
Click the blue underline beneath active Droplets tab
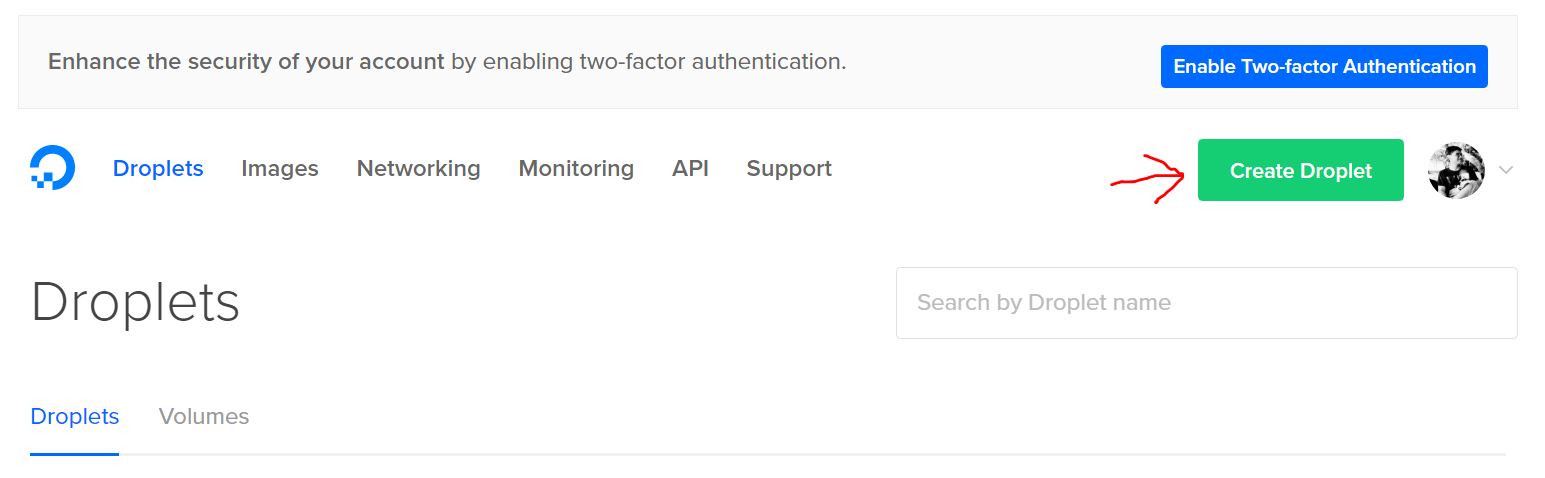(x=75, y=454)
